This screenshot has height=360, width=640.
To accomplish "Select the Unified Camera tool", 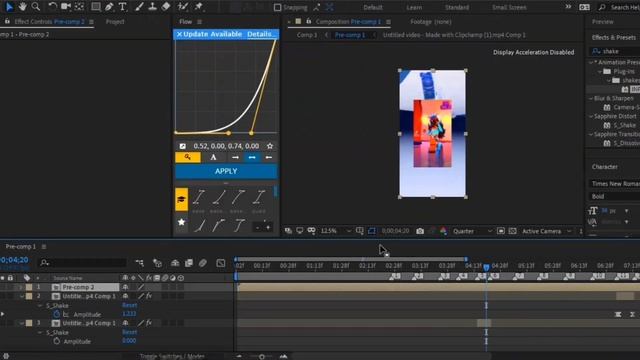I will coord(66,7).
